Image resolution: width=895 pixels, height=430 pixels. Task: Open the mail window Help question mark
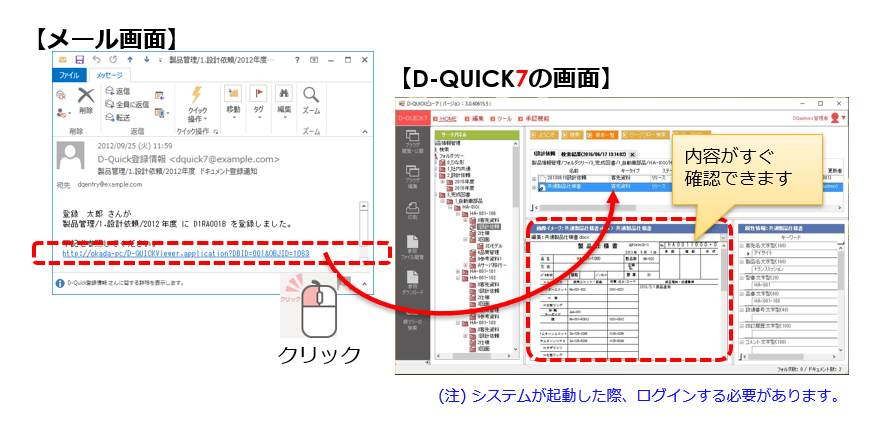click(297, 60)
